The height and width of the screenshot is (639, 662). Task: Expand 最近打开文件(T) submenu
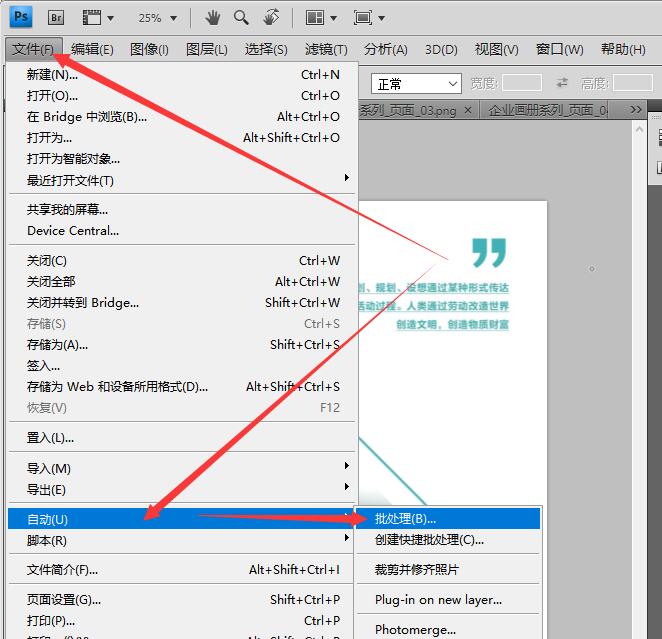pos(182,181)
